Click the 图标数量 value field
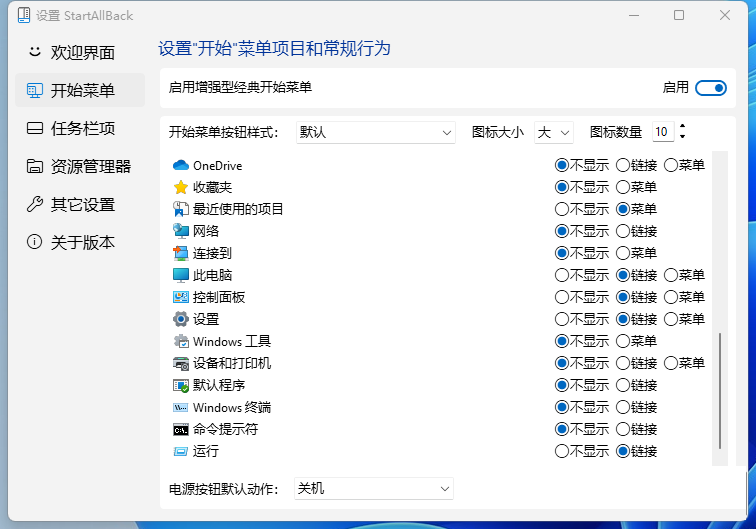The image size is (756, 529). [663, 132]
